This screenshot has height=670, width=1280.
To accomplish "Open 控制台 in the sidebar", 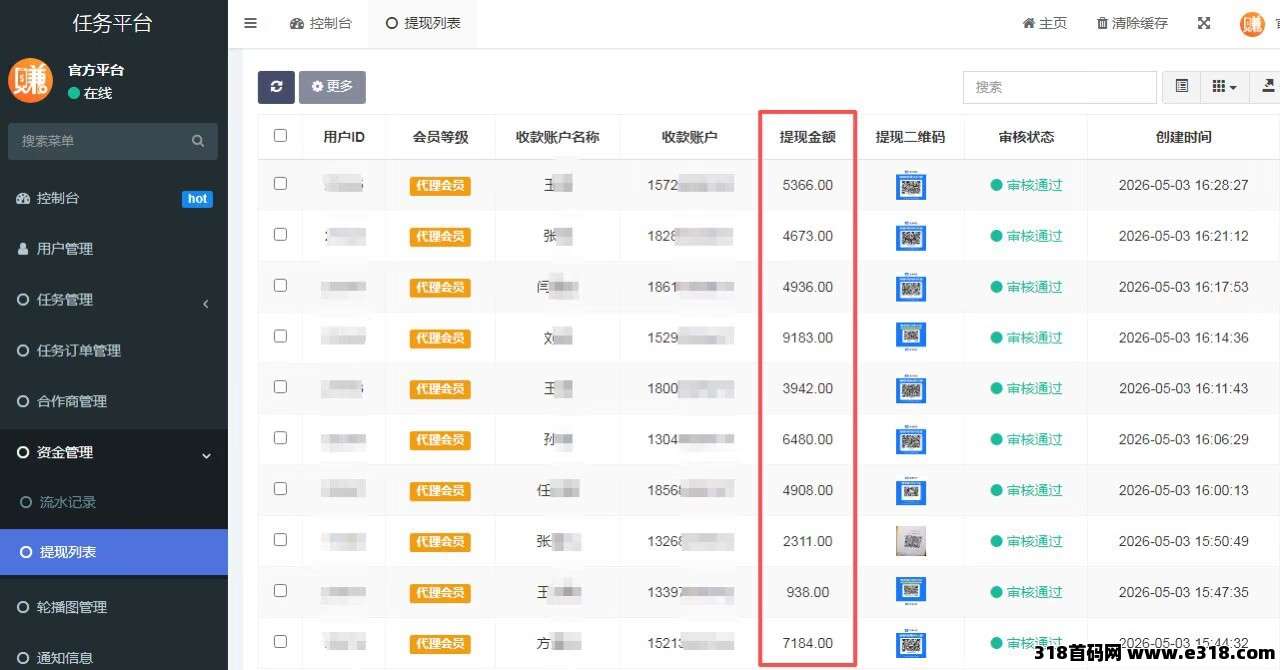I will [x=114, y=198].
